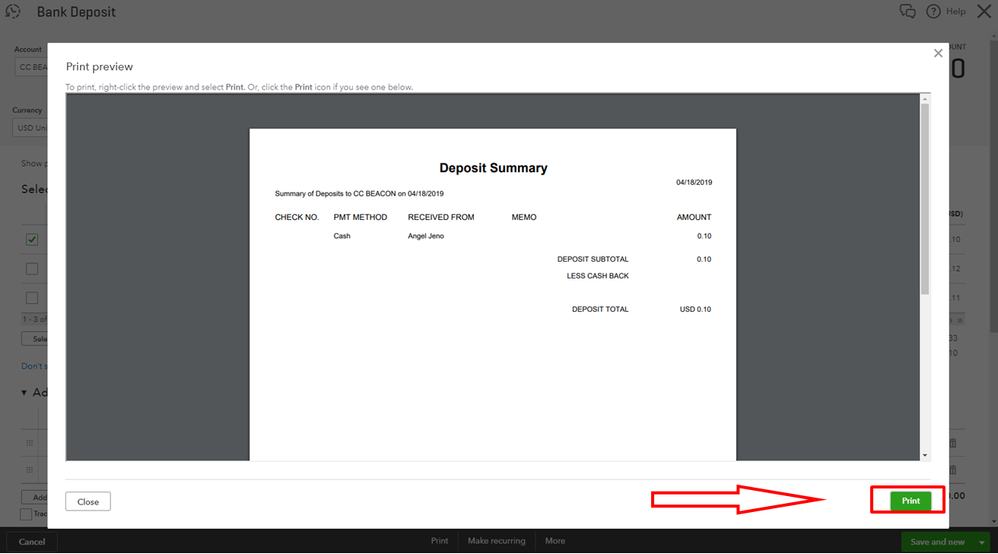Screen dimensions: 998x554
Task: Dismiss the Print preview dialog with X
Action: 938,53
